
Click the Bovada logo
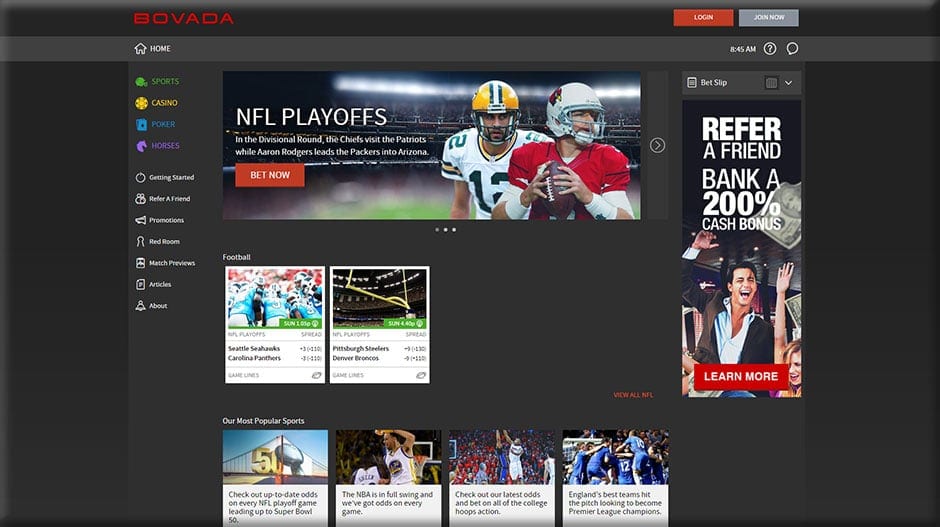(183, 19)
